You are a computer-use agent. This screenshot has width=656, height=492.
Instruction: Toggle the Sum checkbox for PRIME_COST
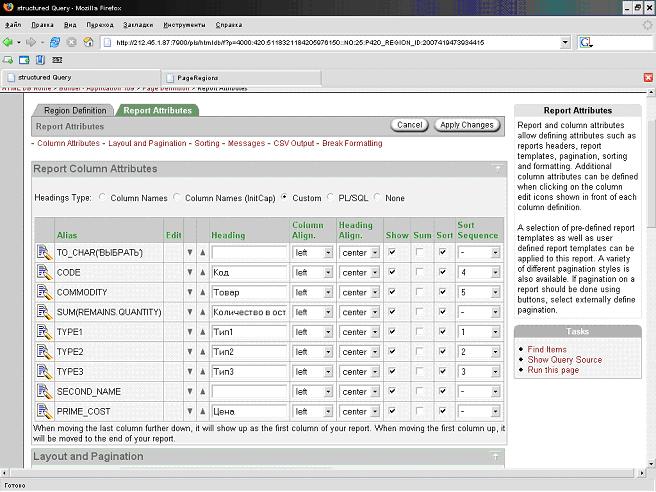(419, 411)
